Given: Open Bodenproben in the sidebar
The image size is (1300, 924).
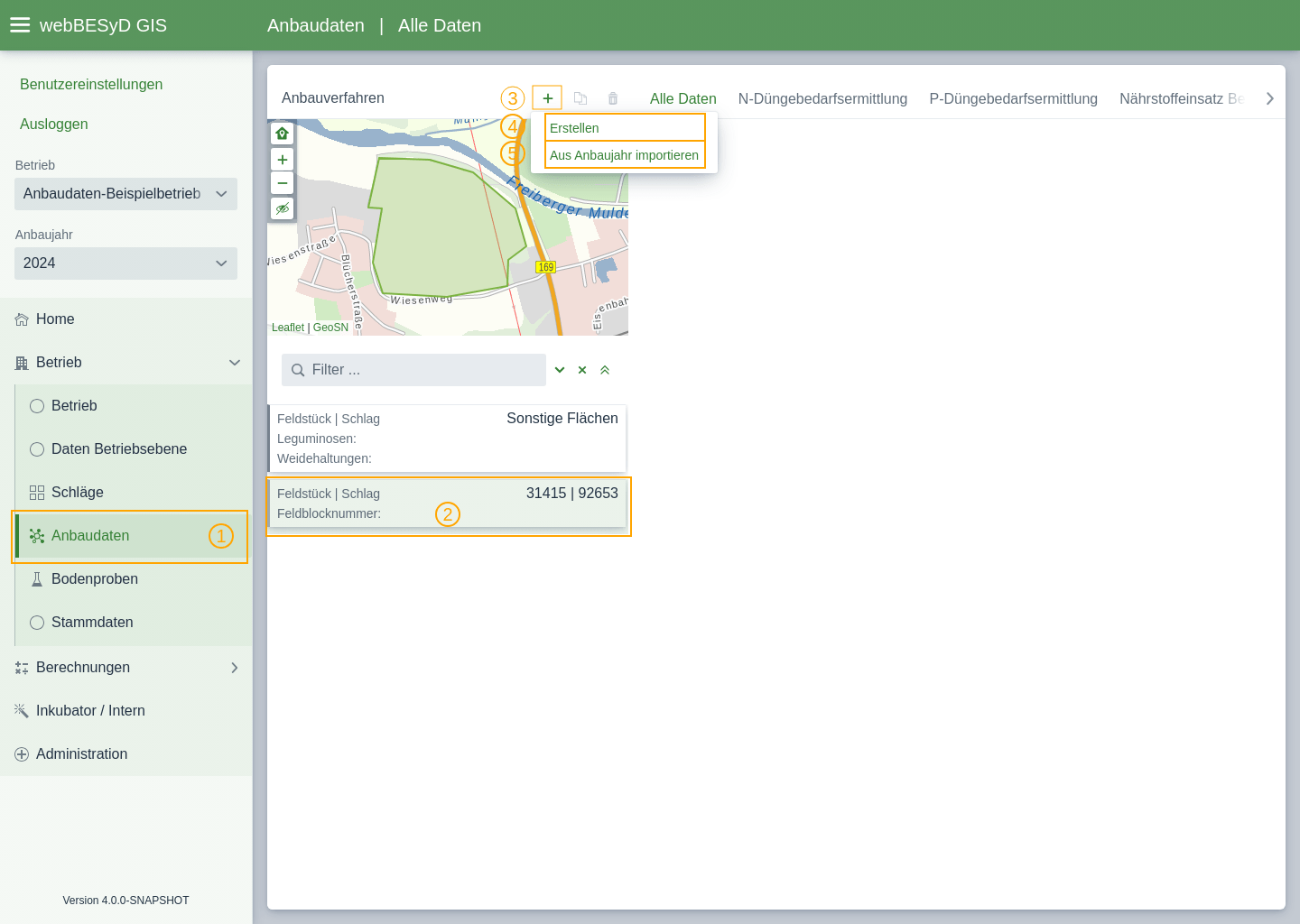Looking at the screenshot, I should (x=134, y=579).
